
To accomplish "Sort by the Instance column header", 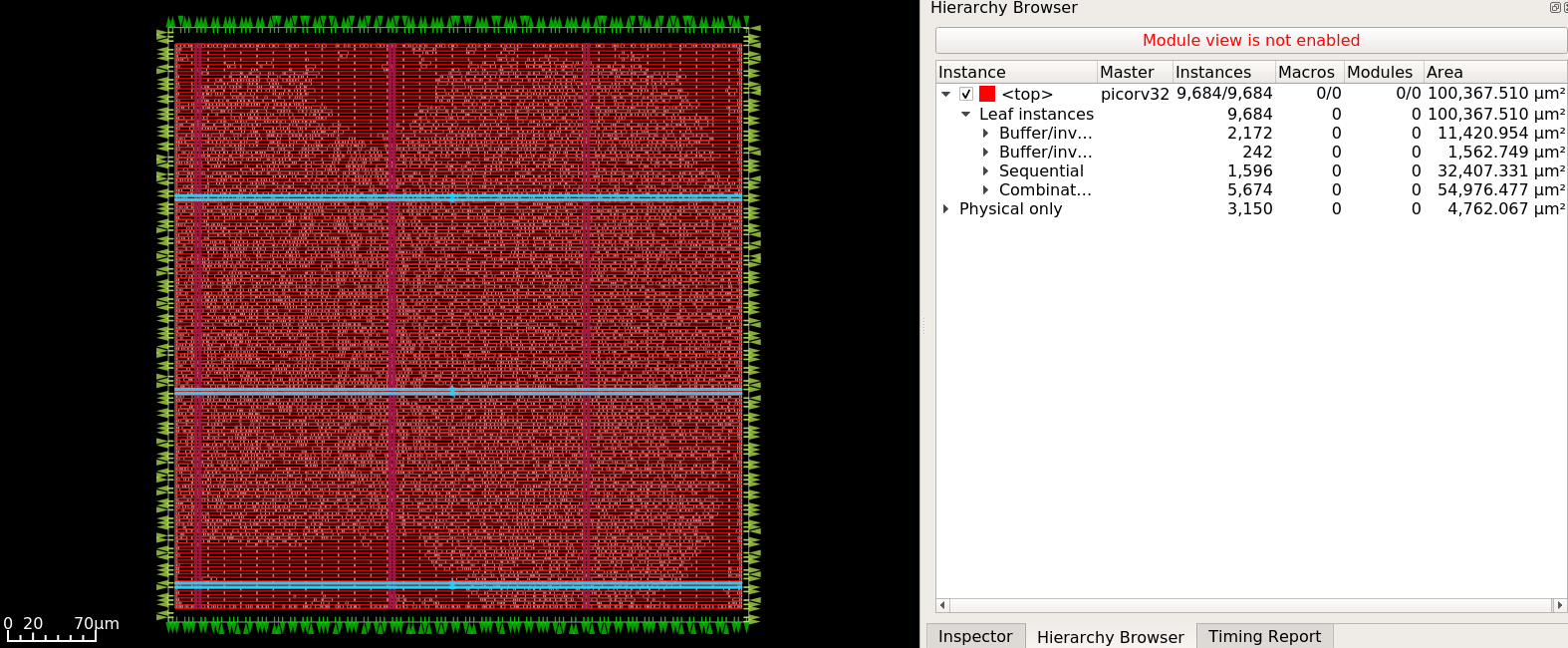I will tap(1016, 72).
